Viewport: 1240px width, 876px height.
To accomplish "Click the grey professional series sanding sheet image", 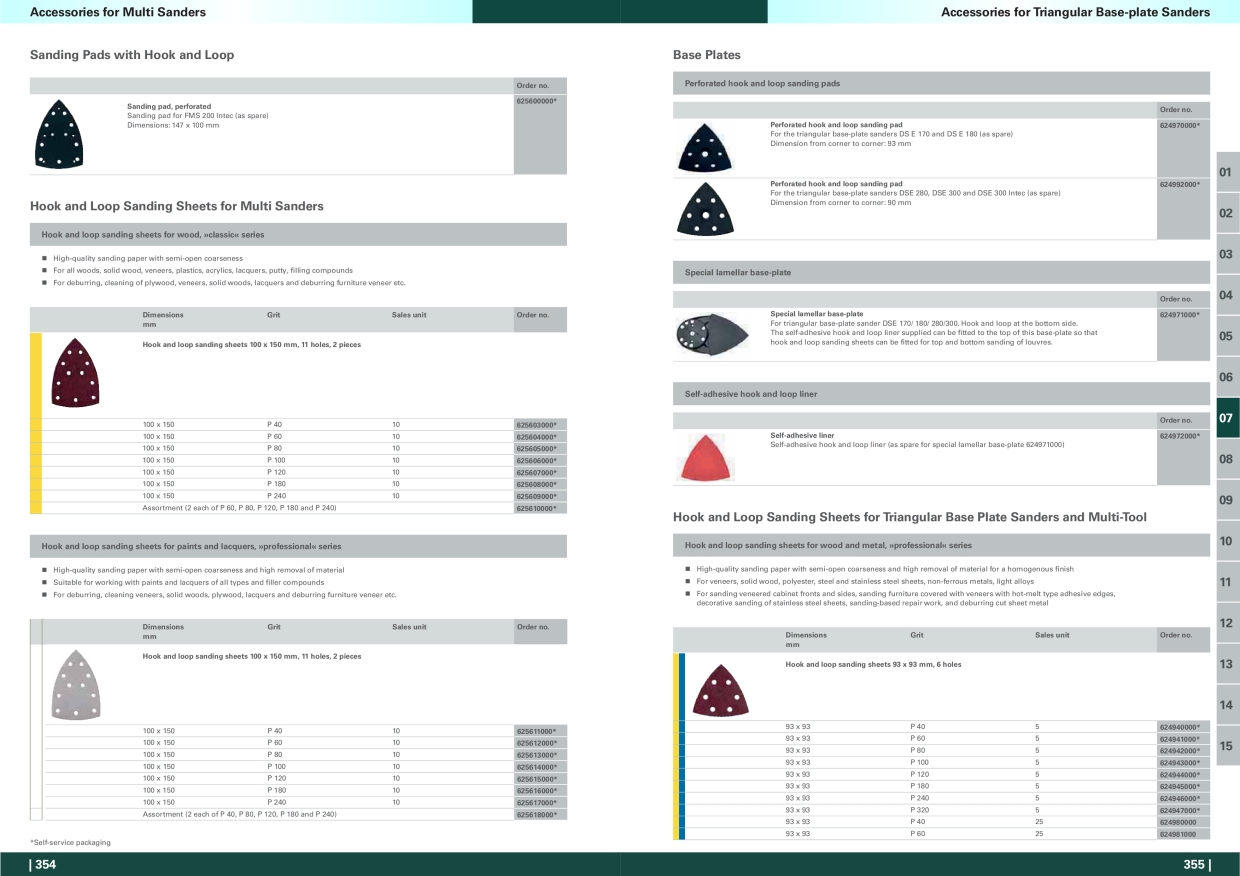I will (75, 685).
